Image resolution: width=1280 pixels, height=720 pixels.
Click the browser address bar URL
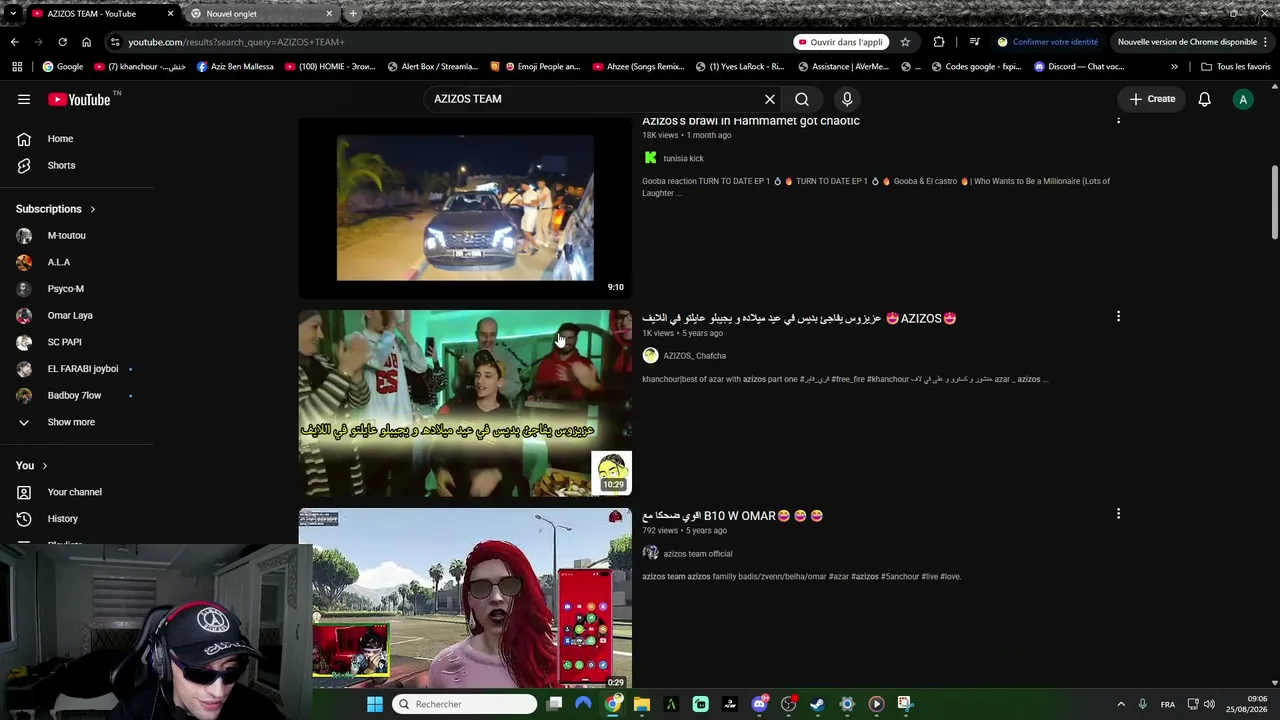coord(236,42)
